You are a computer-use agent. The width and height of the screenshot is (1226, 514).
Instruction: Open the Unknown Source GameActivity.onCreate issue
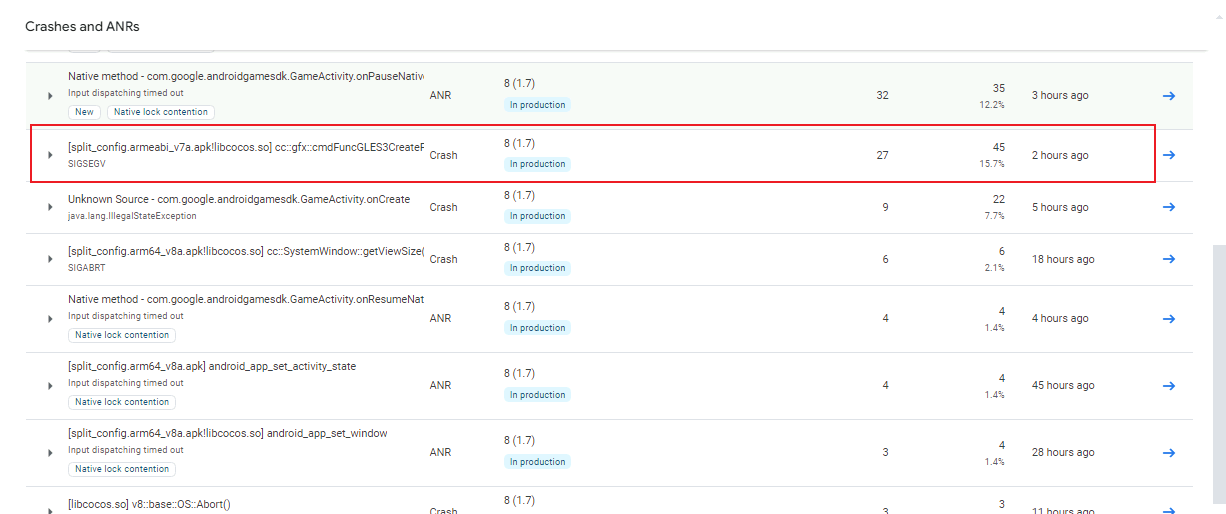(239, 199)
